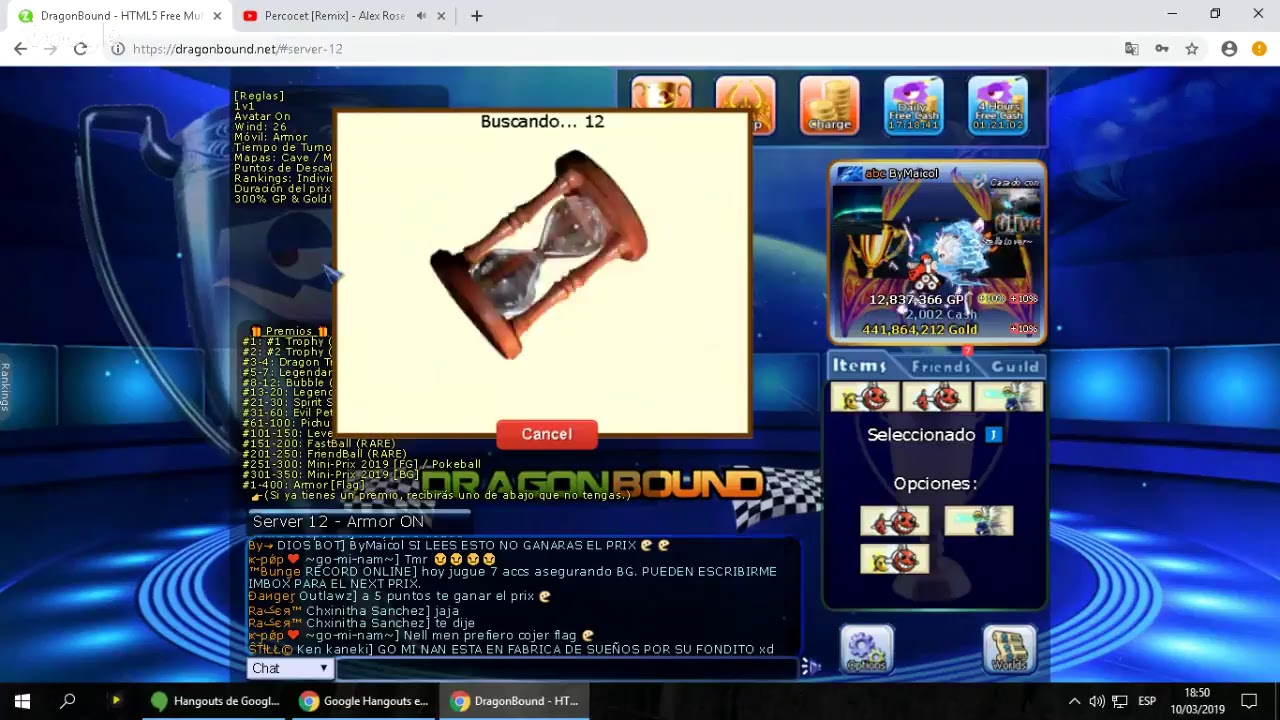Go back to the previous page
The width and height of the screenshot is (1280, 720).
click(x=20, y=49)
